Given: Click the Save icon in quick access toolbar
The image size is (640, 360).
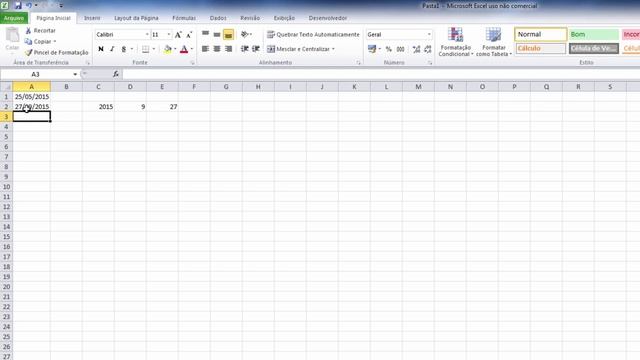Looking at the screenshot, I should point(18,6).
